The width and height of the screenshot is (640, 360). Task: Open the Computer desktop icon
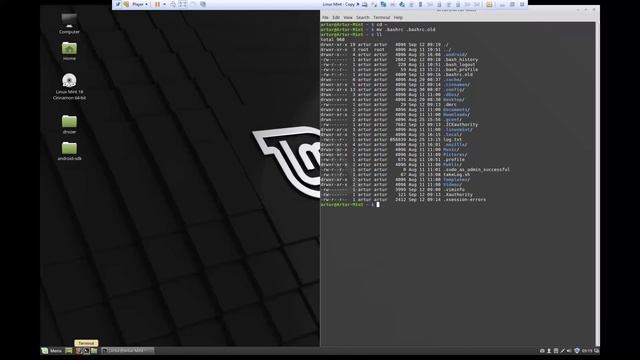[x=69, y=24]
